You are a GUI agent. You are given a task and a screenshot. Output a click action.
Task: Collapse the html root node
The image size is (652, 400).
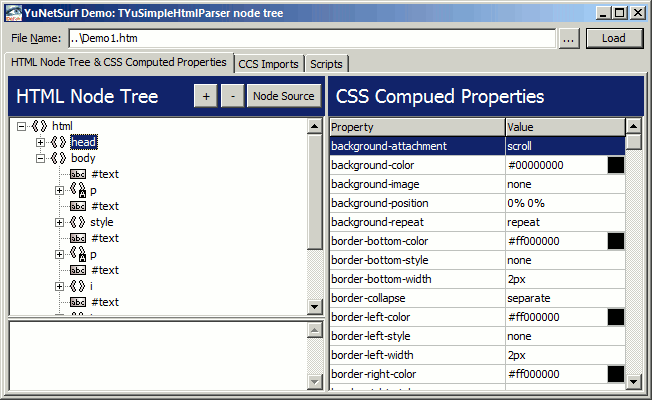[22, 126]
